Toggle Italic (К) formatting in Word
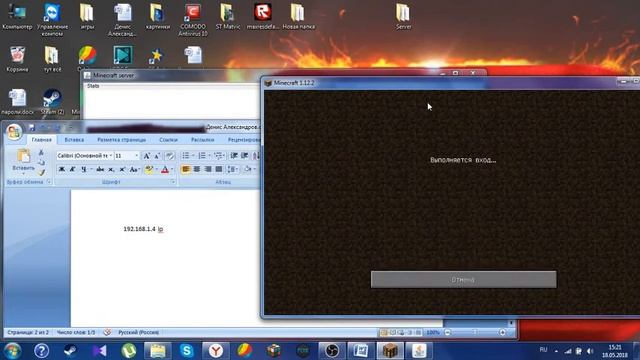640x360 pixels. [x=73, y=169]
